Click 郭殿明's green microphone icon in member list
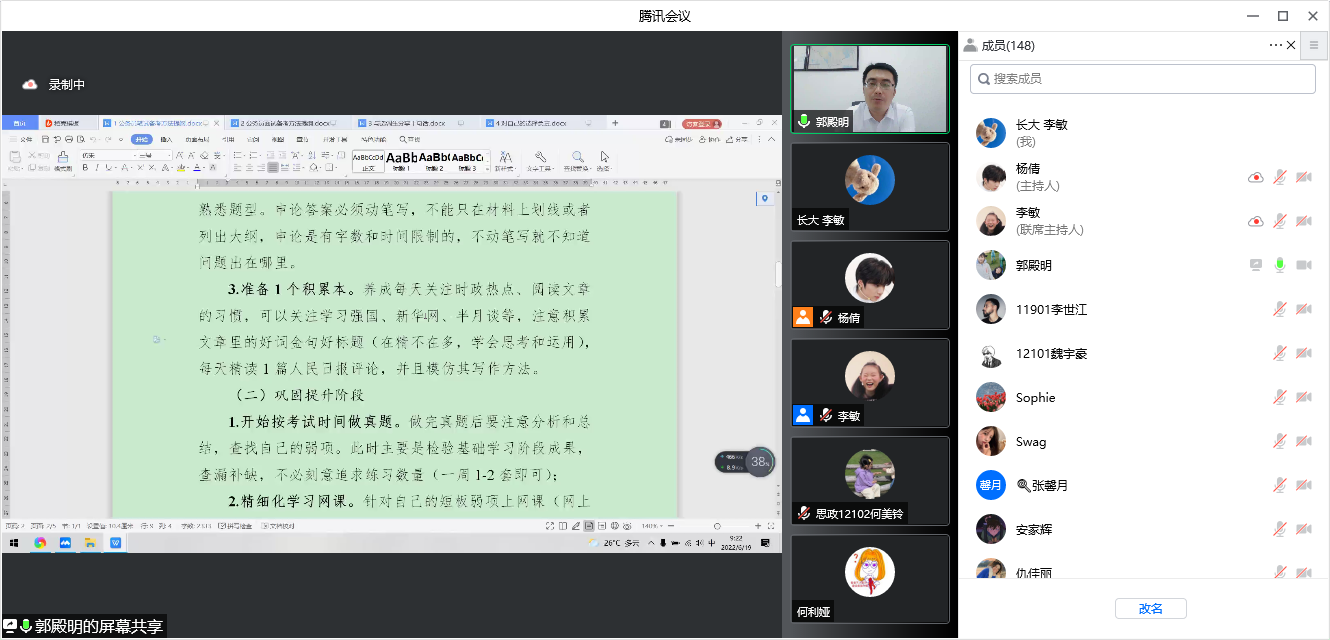 tap(1279, 266)
